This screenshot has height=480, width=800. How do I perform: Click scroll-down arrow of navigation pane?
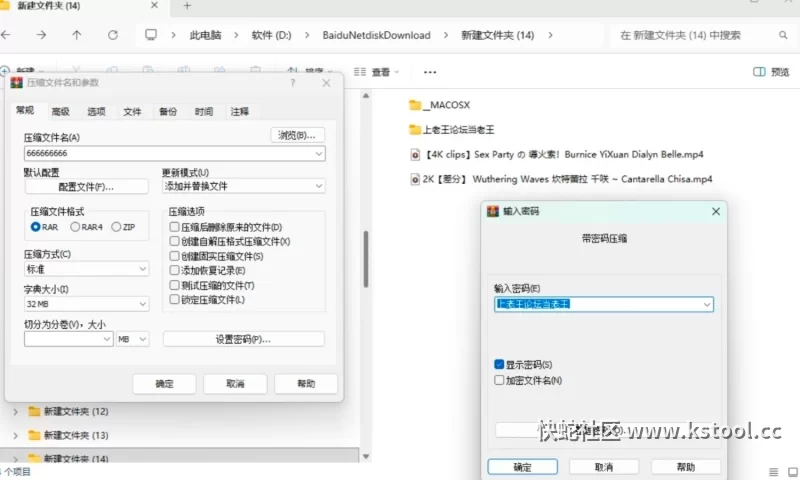pyautogui.click(x=366, y=456)
